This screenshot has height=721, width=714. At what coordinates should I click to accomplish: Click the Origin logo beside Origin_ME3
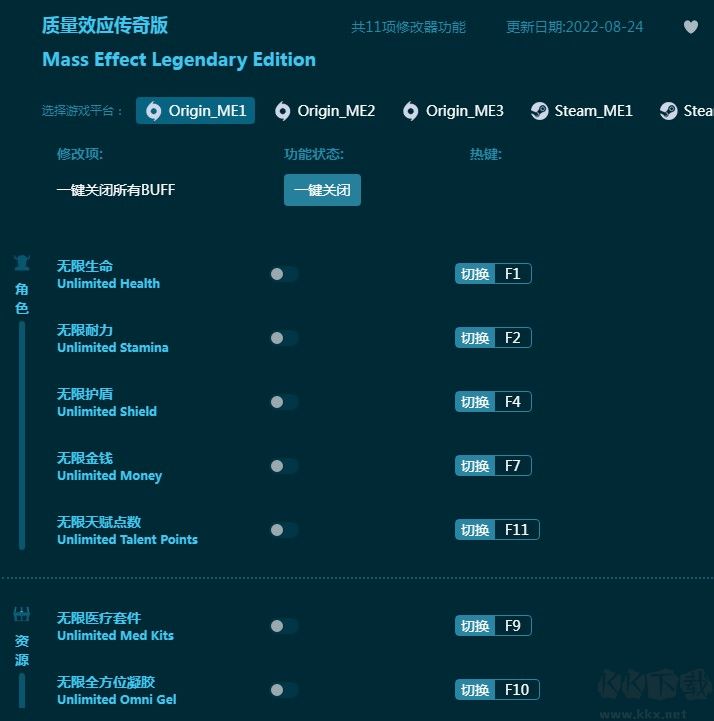point(410,111)
